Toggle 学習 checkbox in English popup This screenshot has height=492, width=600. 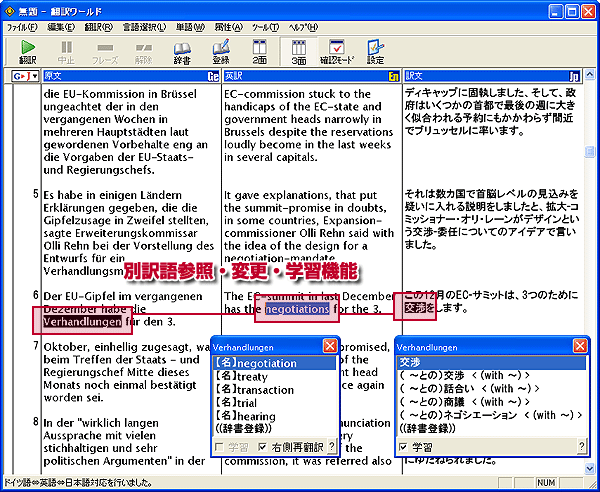pyautogui.click(x=219, y=447)
